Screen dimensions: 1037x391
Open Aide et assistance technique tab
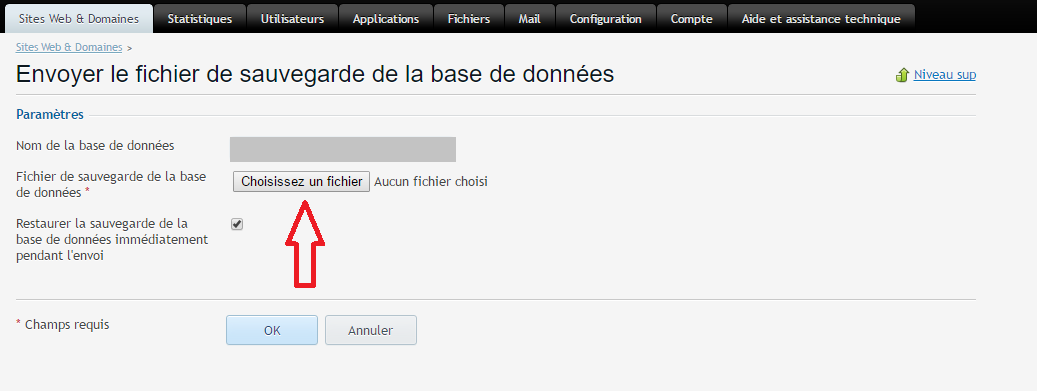click(x=821, y=19)
